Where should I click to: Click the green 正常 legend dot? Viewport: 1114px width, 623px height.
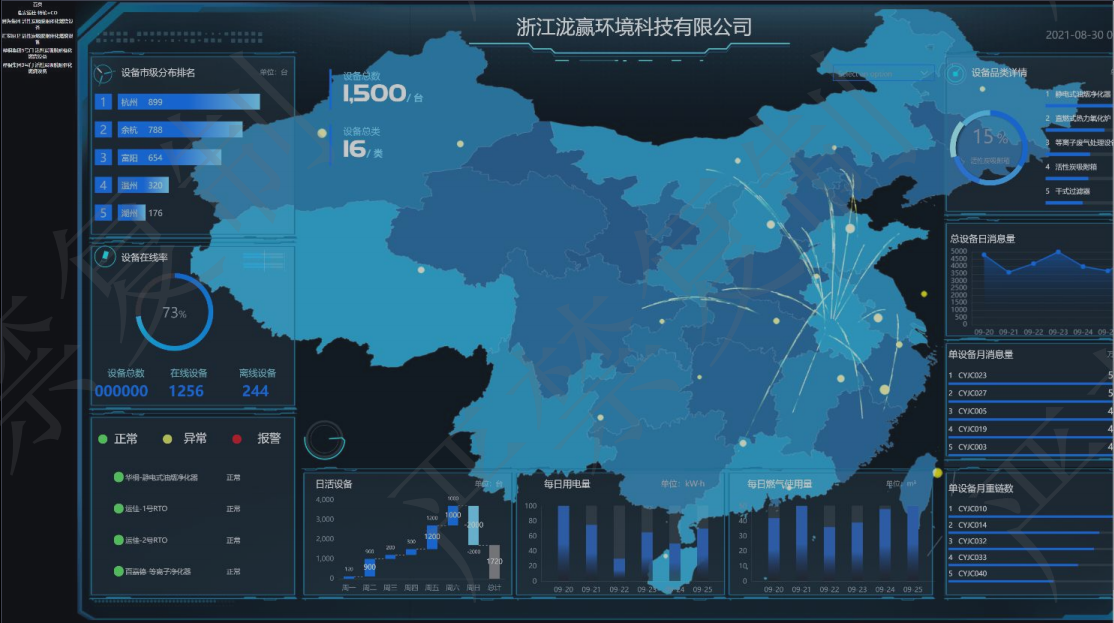103,439
